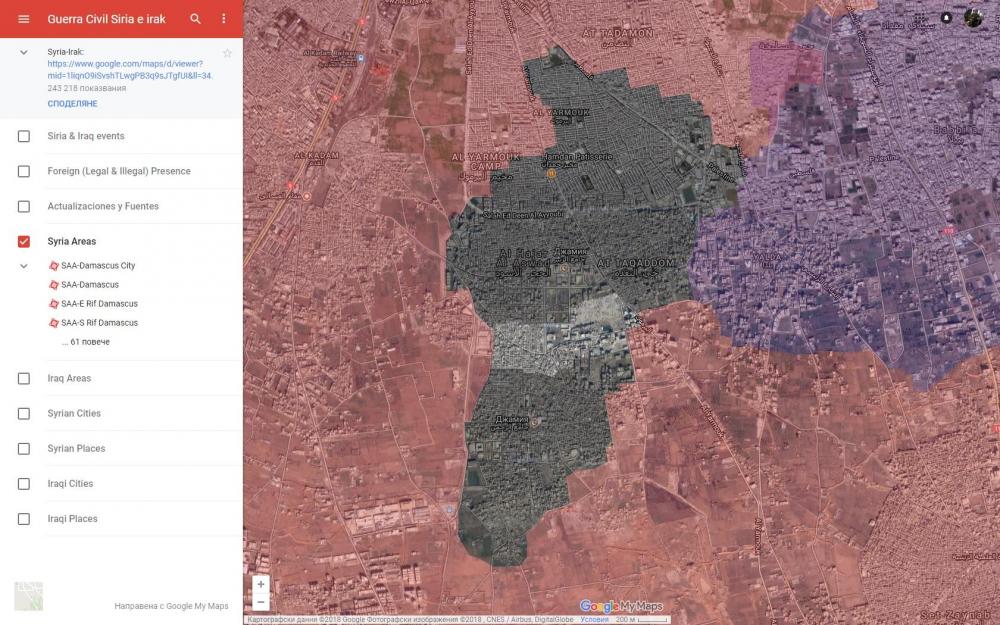
Task: Collapse the Syria Areas layer list
Action: 24,266
